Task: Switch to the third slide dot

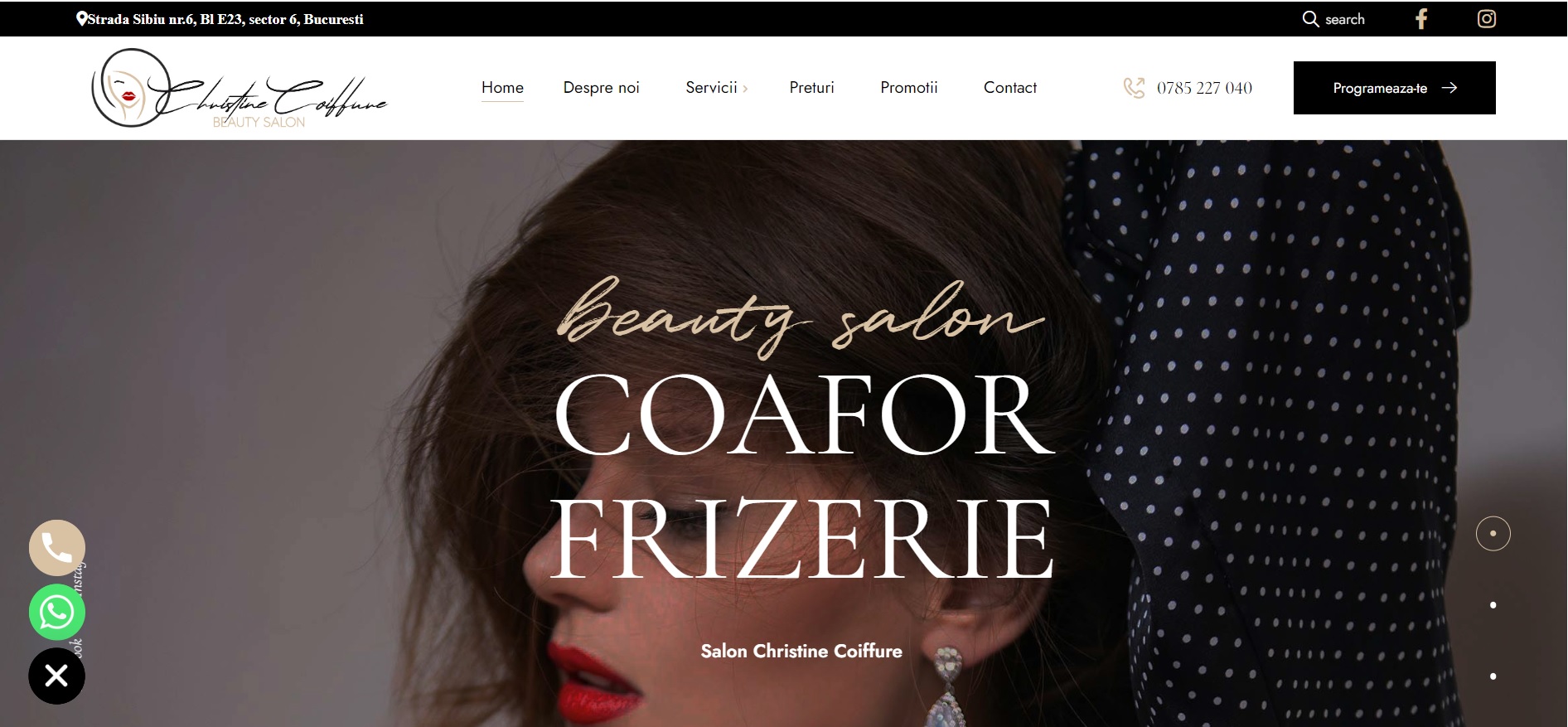Action: pos(1493,676)
